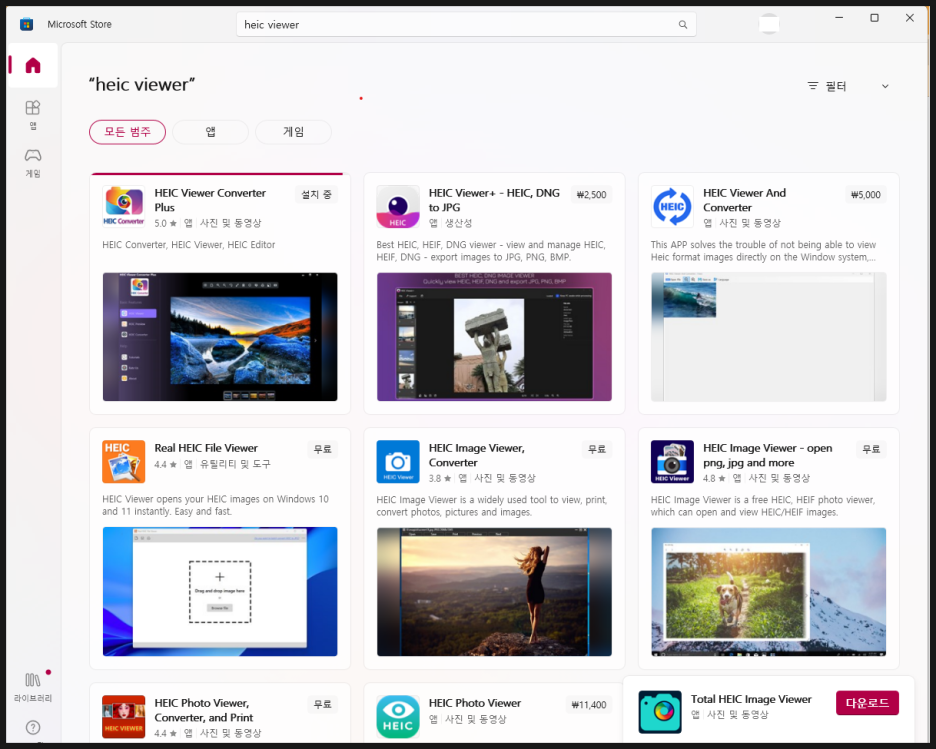Click the Microsoft Store logo icon
Screen dimensions: 936x749
pos(26,24)
